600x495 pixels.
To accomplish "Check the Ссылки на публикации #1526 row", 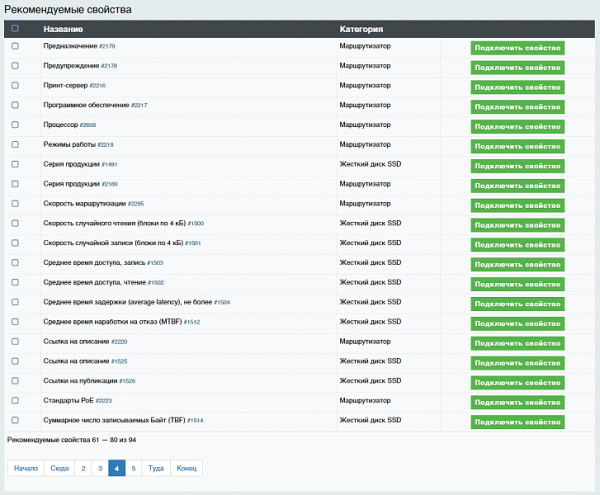I will (15, 381).
